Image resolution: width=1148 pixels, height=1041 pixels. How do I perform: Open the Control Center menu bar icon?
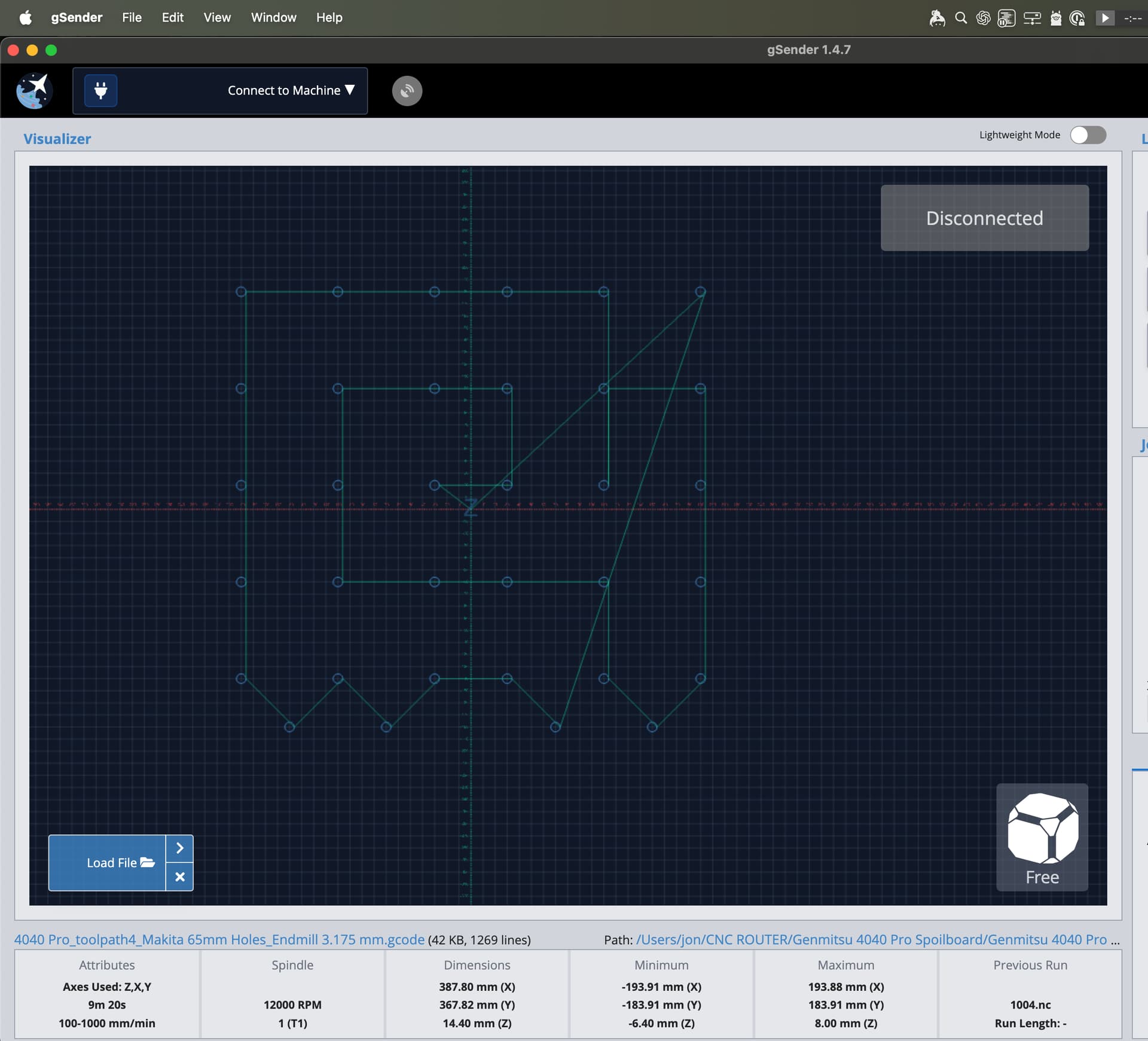pyautogui.click(x=1032, y=18)
